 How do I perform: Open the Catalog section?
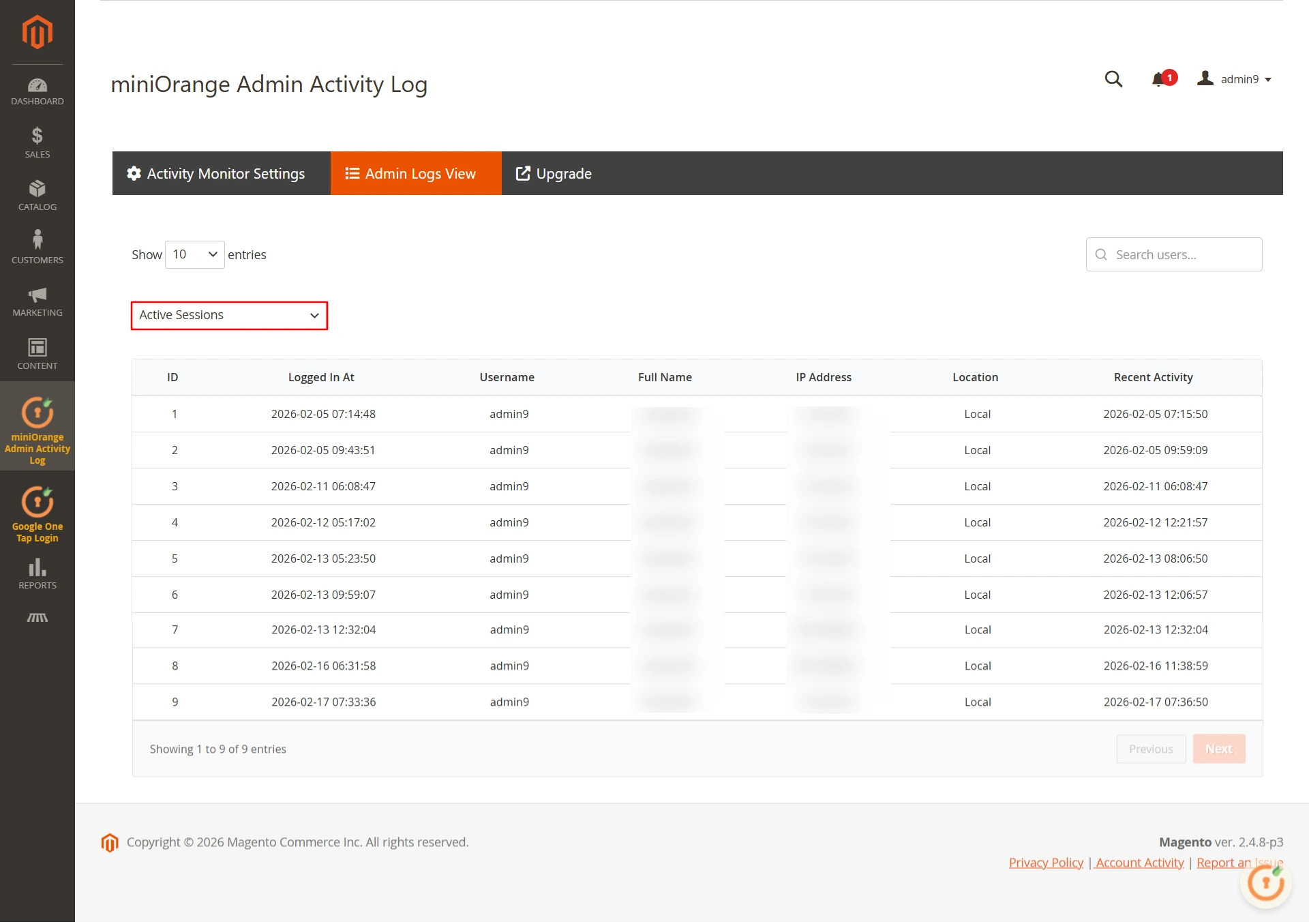(37, 196)
